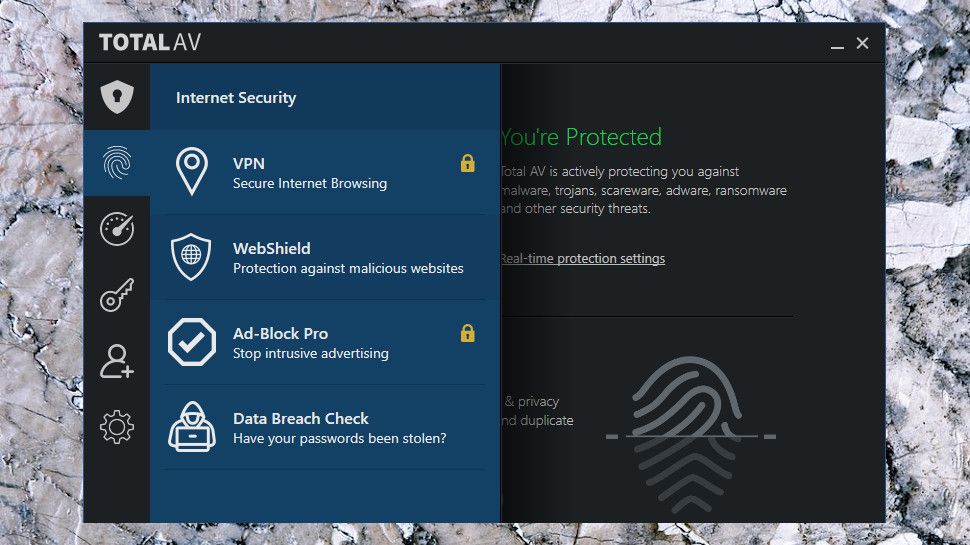970x545 pixels.
Task: Click the "You're Protected" status text
Action: (x=582, y=137)
